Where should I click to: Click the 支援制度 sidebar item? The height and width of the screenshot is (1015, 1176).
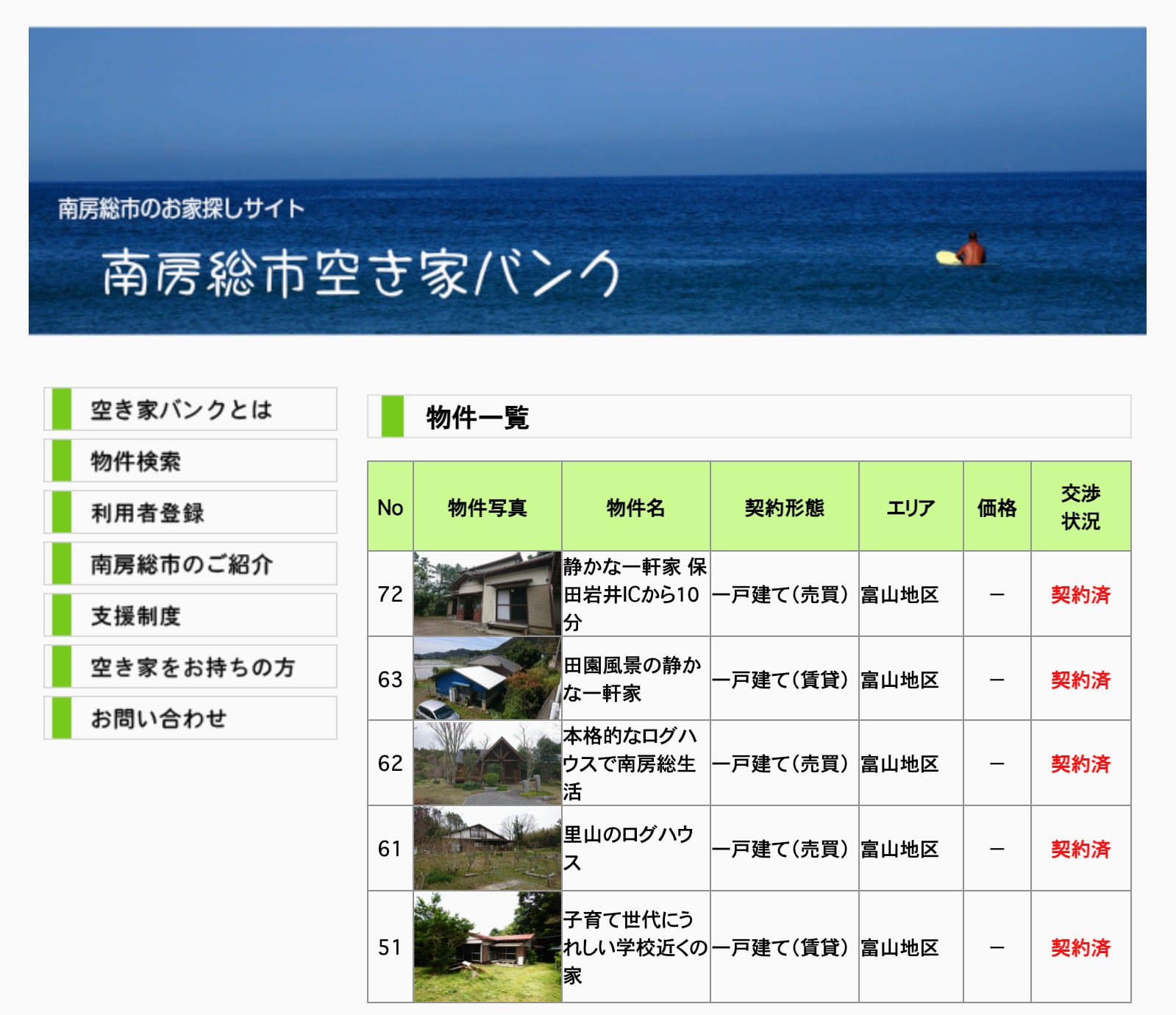pos(190,615)
